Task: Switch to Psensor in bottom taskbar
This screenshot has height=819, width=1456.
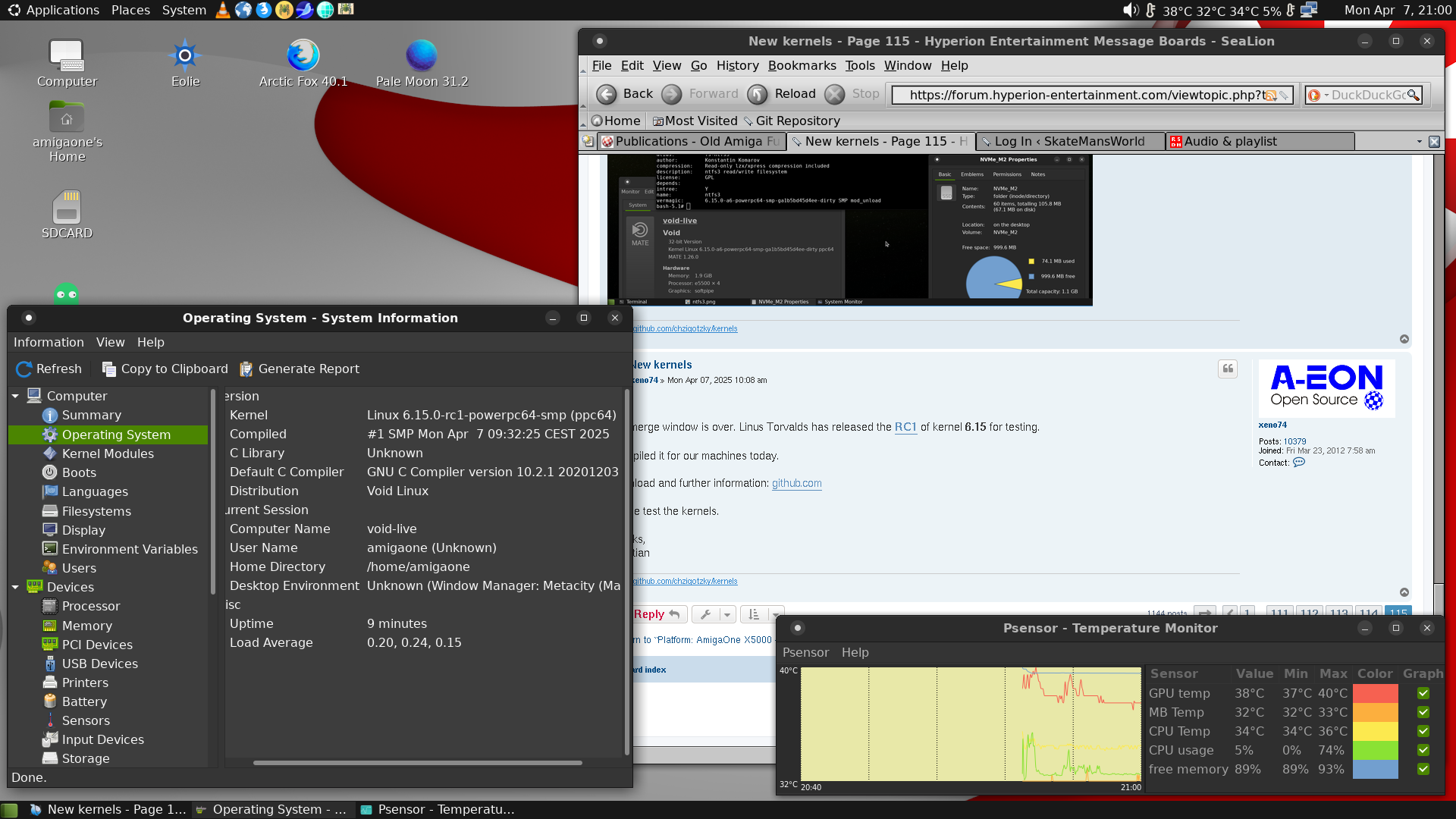Action: point(438,809)
